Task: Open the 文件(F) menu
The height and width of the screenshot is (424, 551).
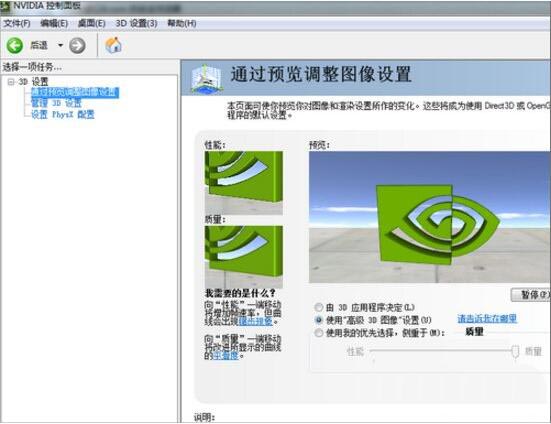Action: tap(17, 24)
